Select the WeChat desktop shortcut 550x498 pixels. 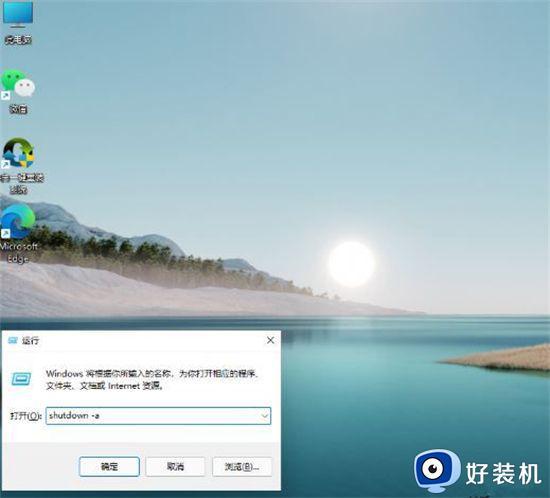(18, 91)
